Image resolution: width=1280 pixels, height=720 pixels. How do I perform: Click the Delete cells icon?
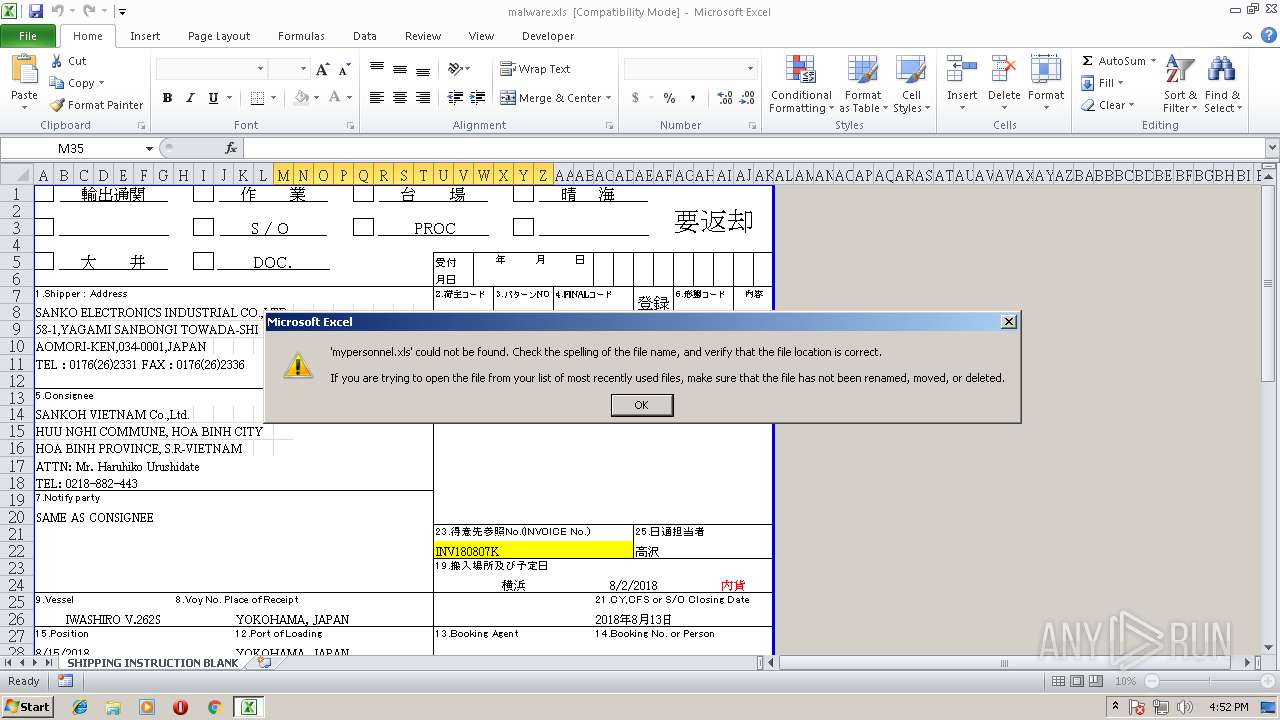pyautogui.click(x=1004, y=70)
